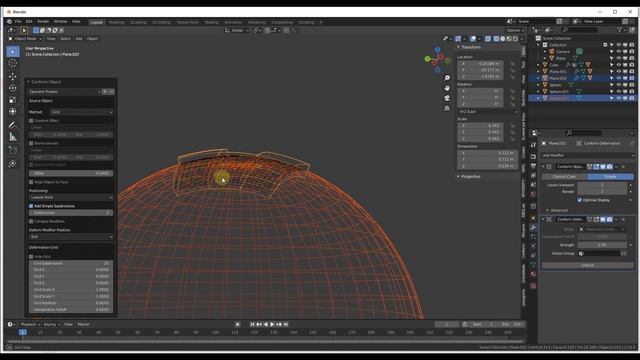Click the pan view hand icon
Screen dimensions: 640x360
[447, 88]
